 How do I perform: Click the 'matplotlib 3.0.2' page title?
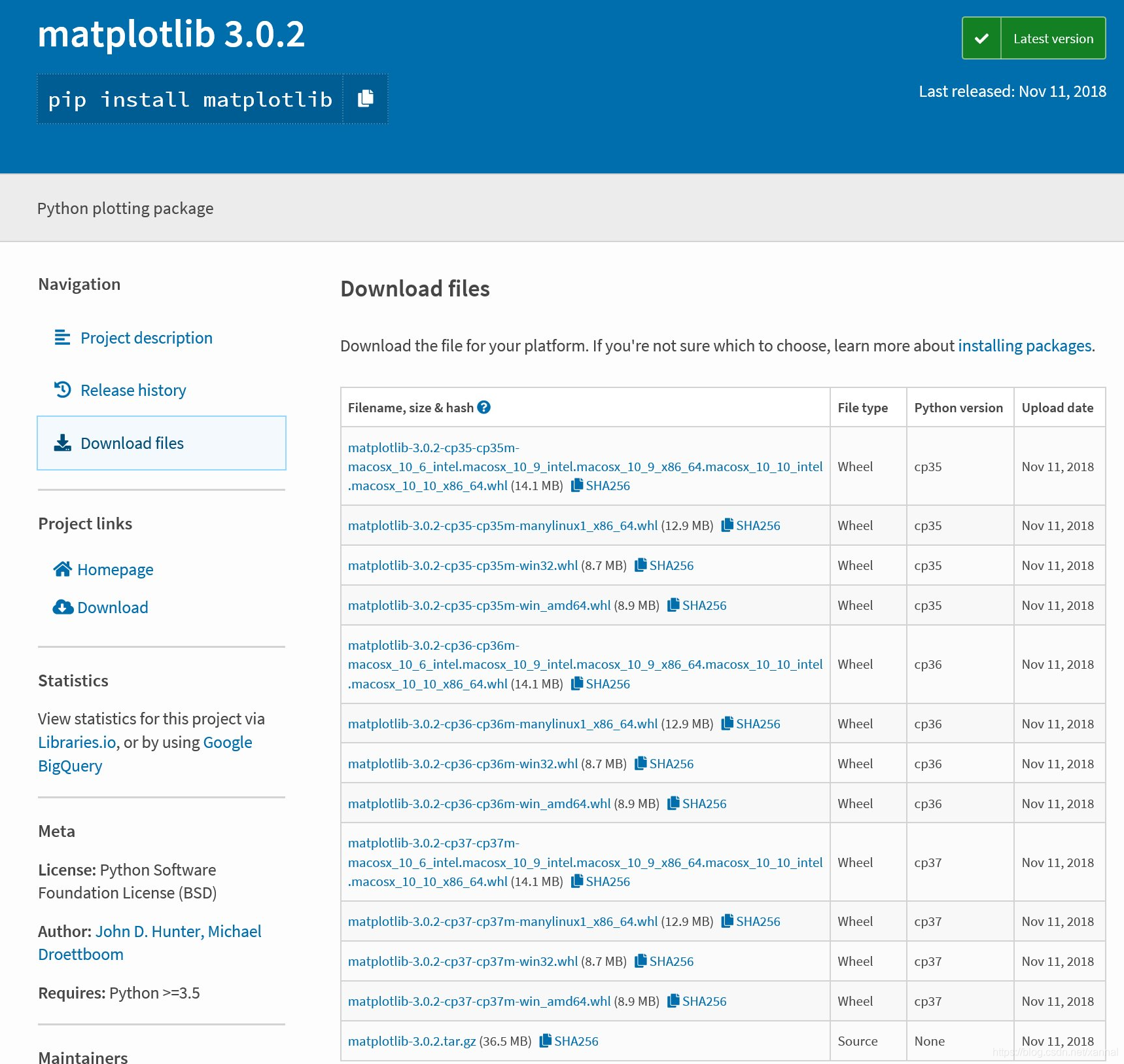pyautogui.click(x=171, y=34)
